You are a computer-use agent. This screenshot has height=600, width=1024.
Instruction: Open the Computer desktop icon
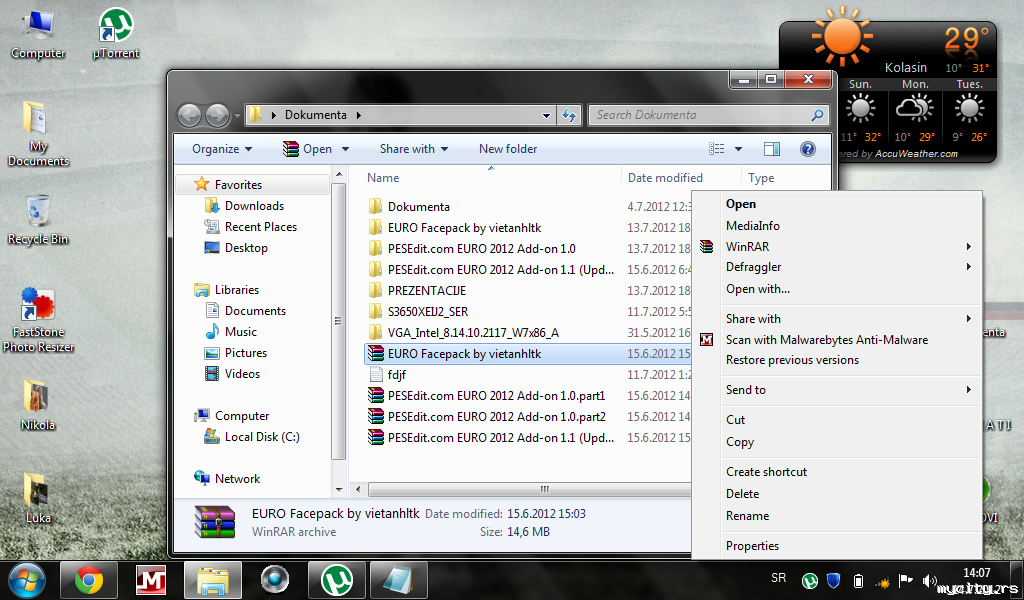tap(37, 34)
